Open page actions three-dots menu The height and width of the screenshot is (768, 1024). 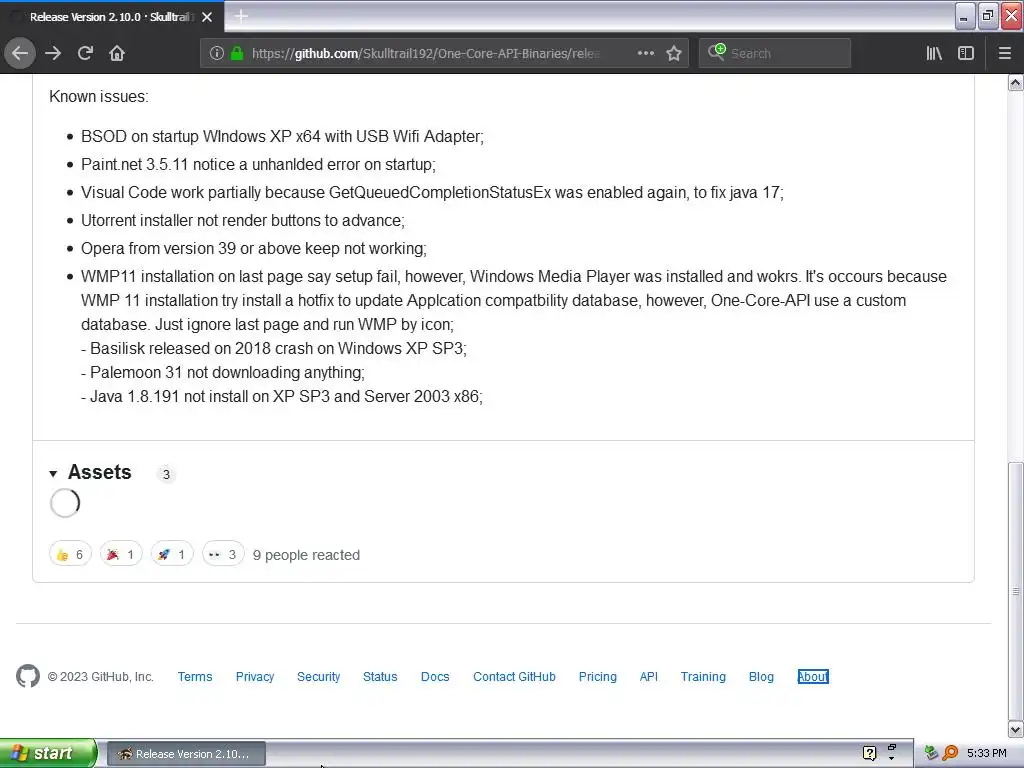[x=646, y=53]
